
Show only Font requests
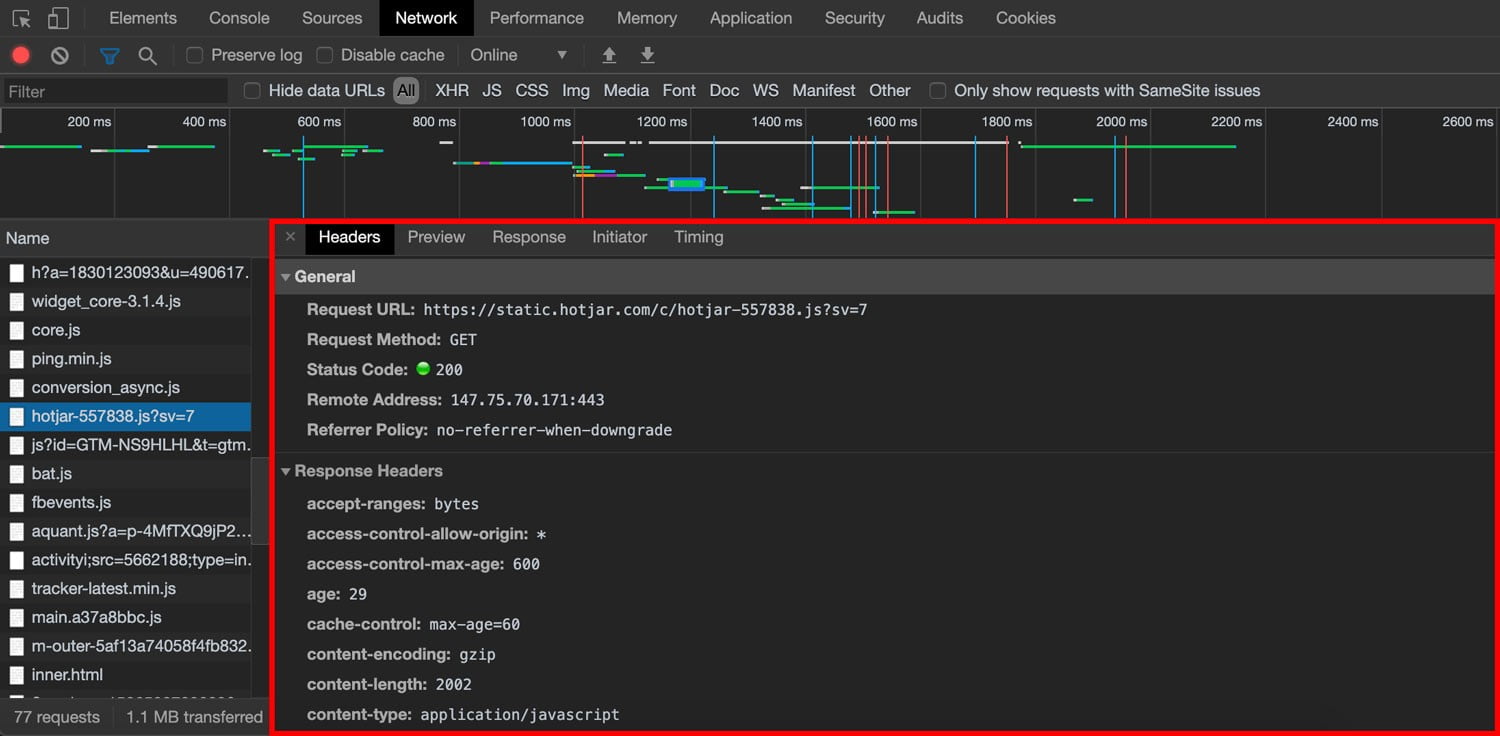pos(678,90)
